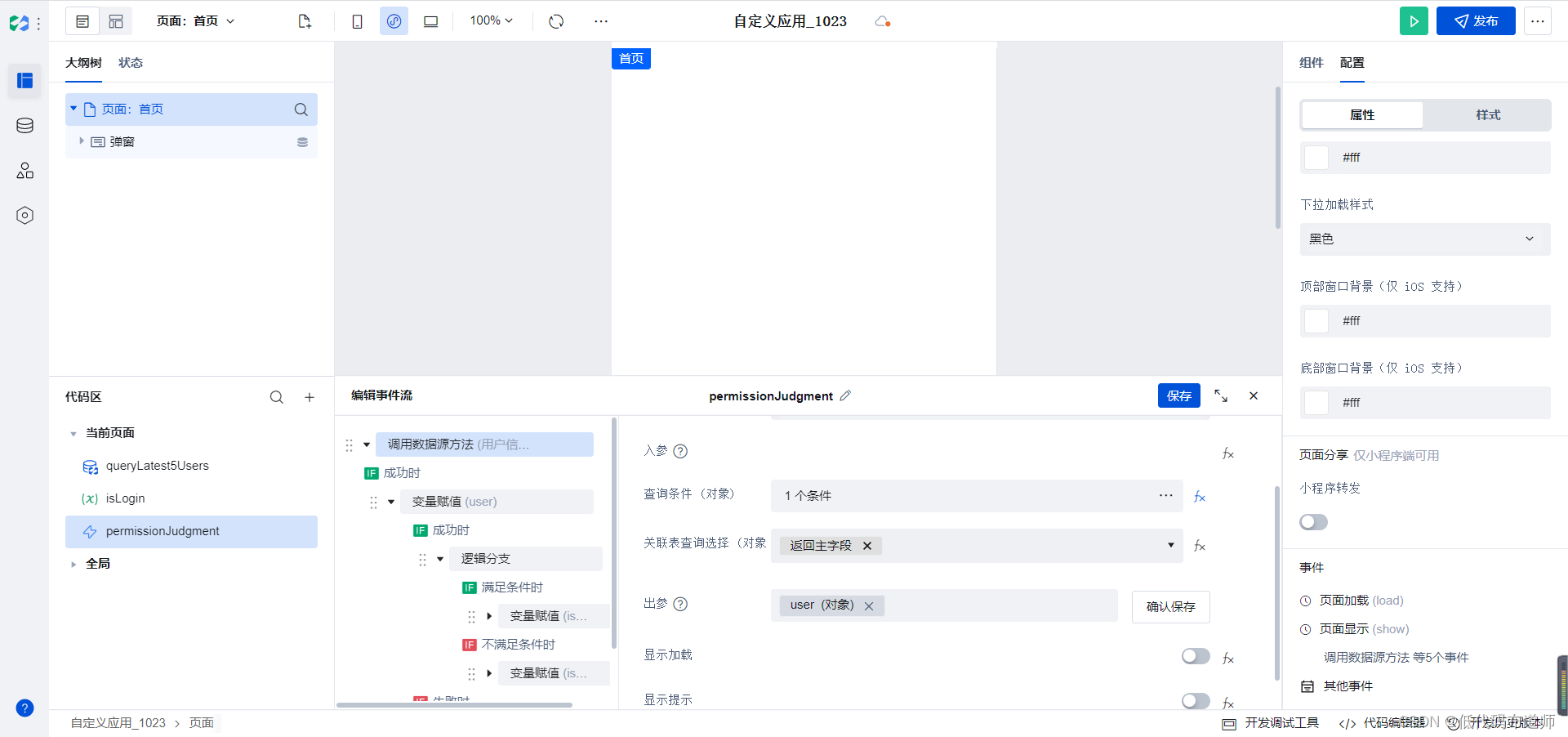The height and width of the screenshot is (737, 1568).
Task: Close the event flow editor
Action: point(1254,395)
